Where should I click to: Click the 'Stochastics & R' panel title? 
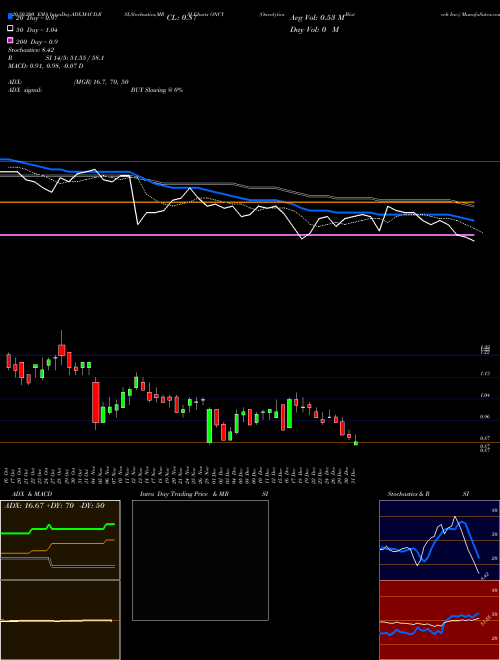pos(408,494)
